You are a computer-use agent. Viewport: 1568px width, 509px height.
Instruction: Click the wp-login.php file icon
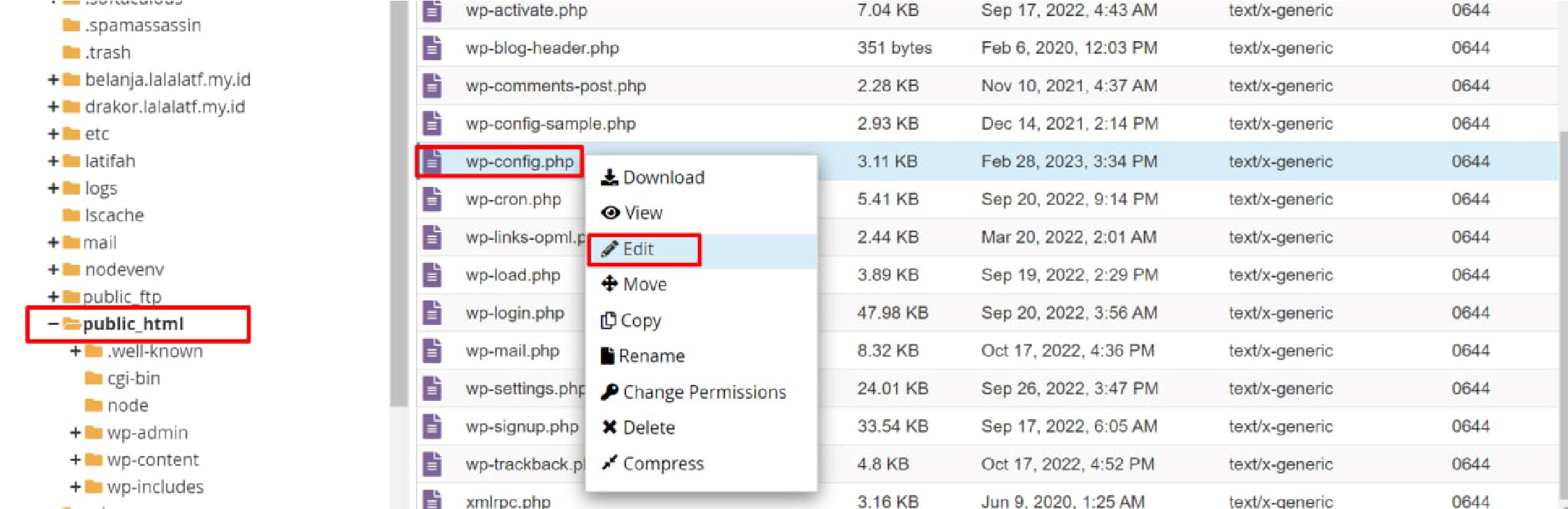click(x=434, y=312)
